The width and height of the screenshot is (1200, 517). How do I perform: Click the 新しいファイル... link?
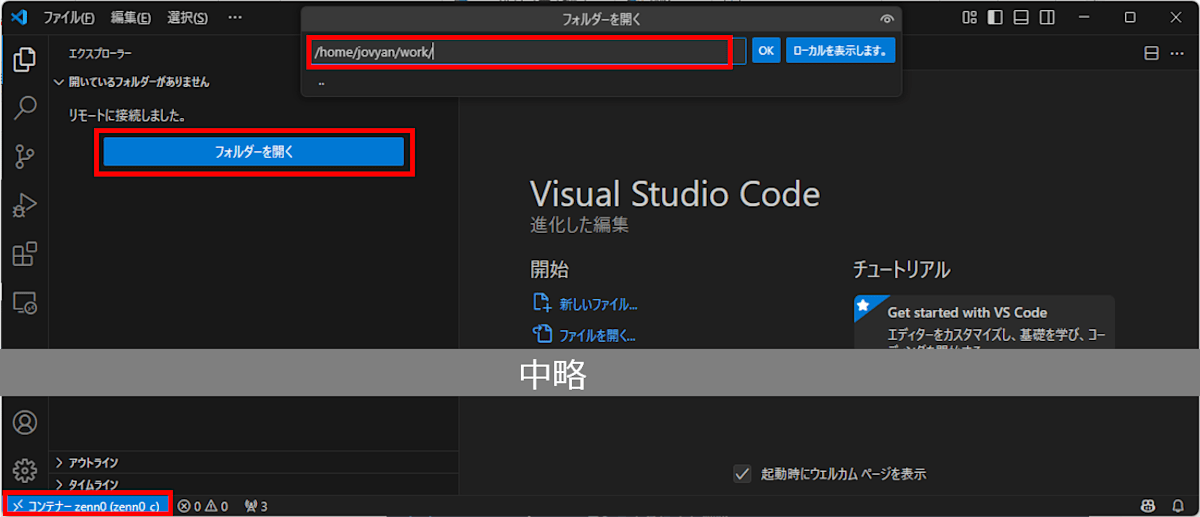(598, 304)
